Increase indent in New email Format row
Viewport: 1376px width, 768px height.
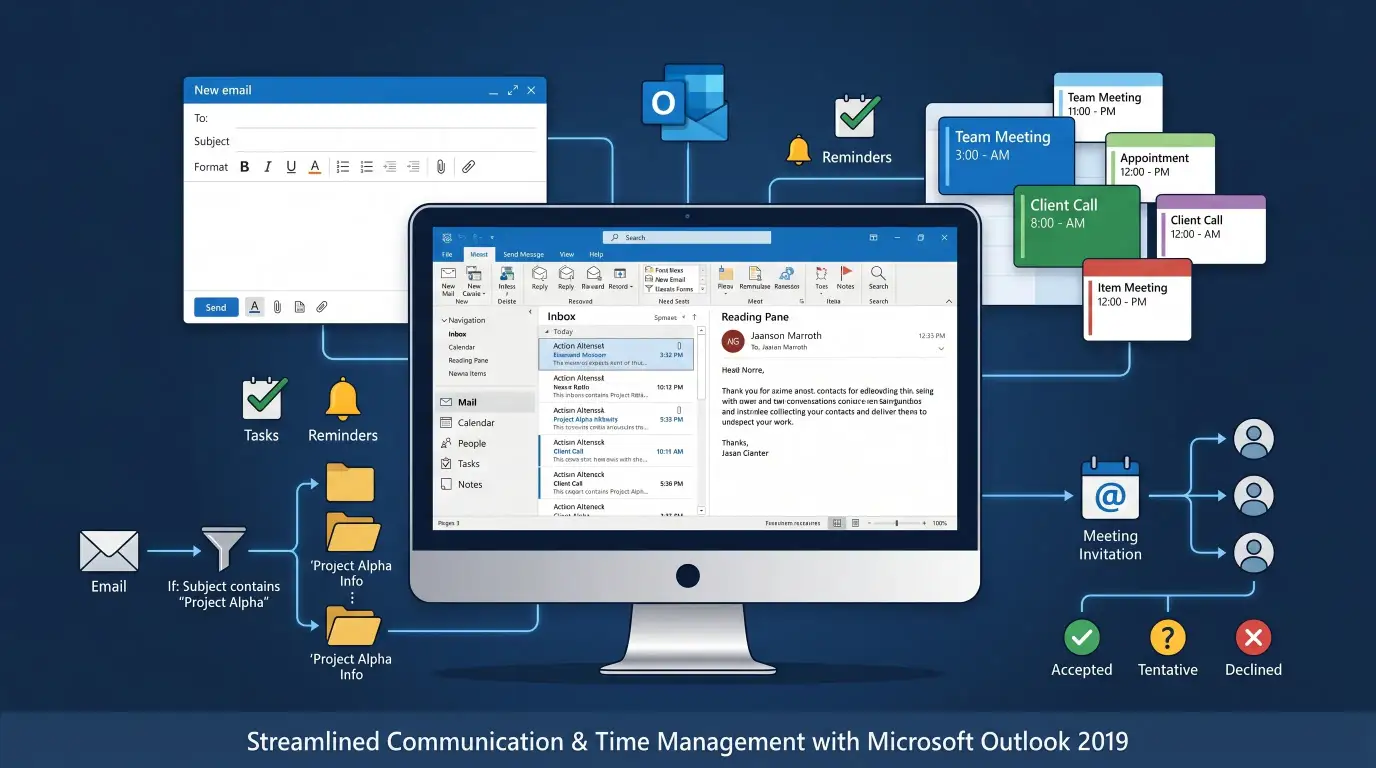coord(413,167)
